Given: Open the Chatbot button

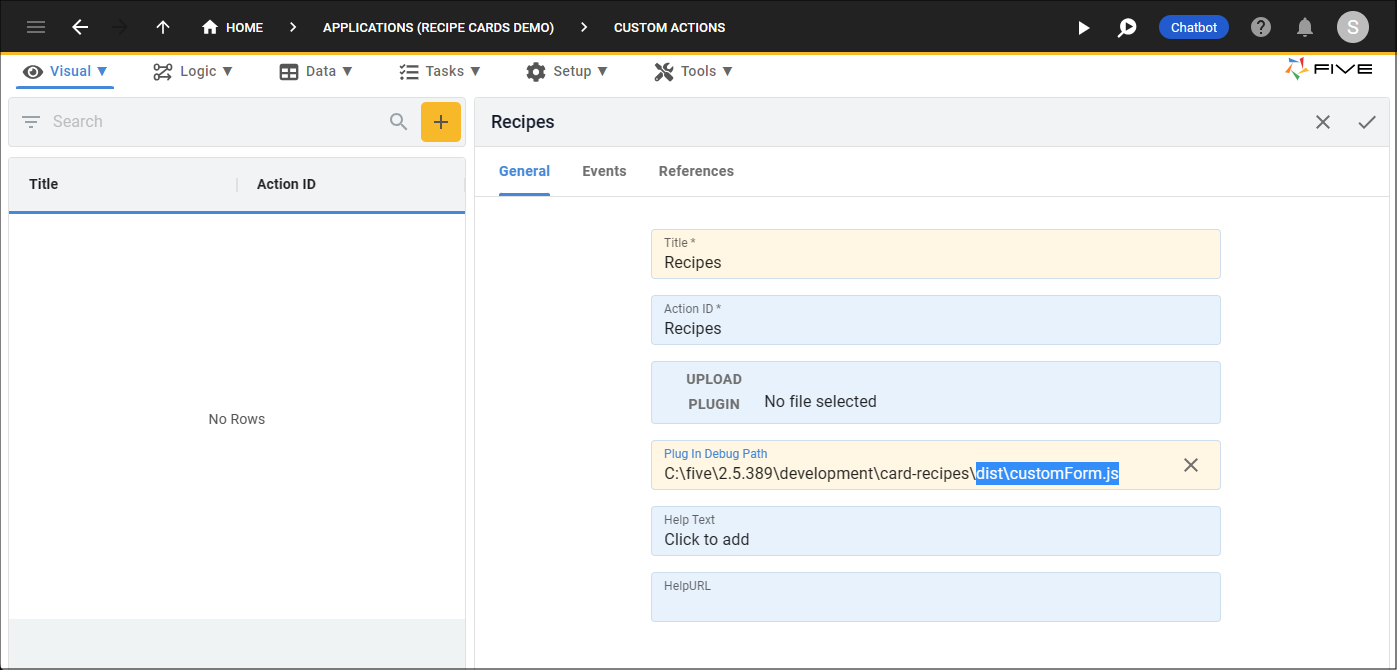Looking at the screenshot, I should click(1194, 28).
